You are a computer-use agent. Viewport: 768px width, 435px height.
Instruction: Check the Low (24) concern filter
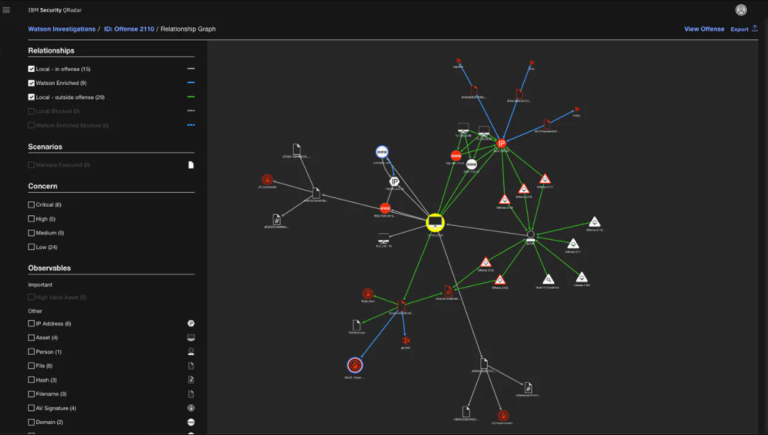tap(31, 247)
